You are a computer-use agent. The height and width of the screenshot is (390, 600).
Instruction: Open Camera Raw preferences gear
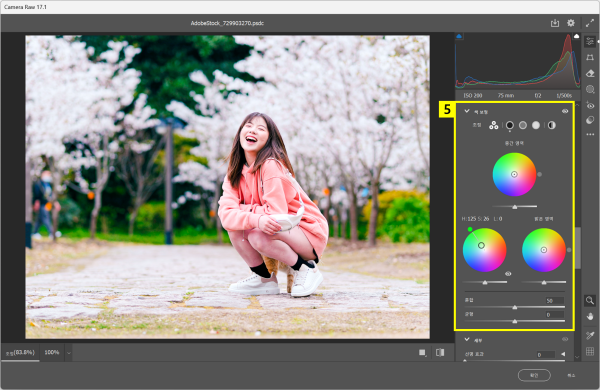coord(571,23)
